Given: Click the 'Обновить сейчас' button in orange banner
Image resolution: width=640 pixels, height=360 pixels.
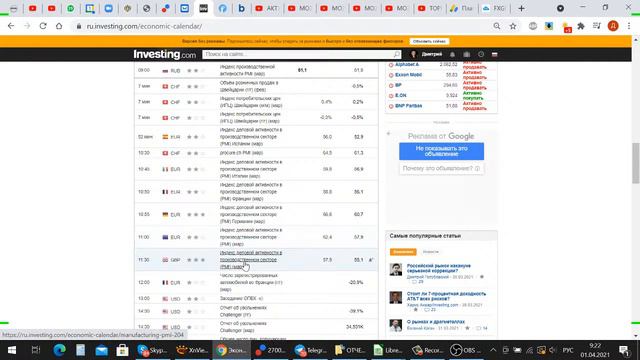Looking at the screenshot, I should [429, 41].
